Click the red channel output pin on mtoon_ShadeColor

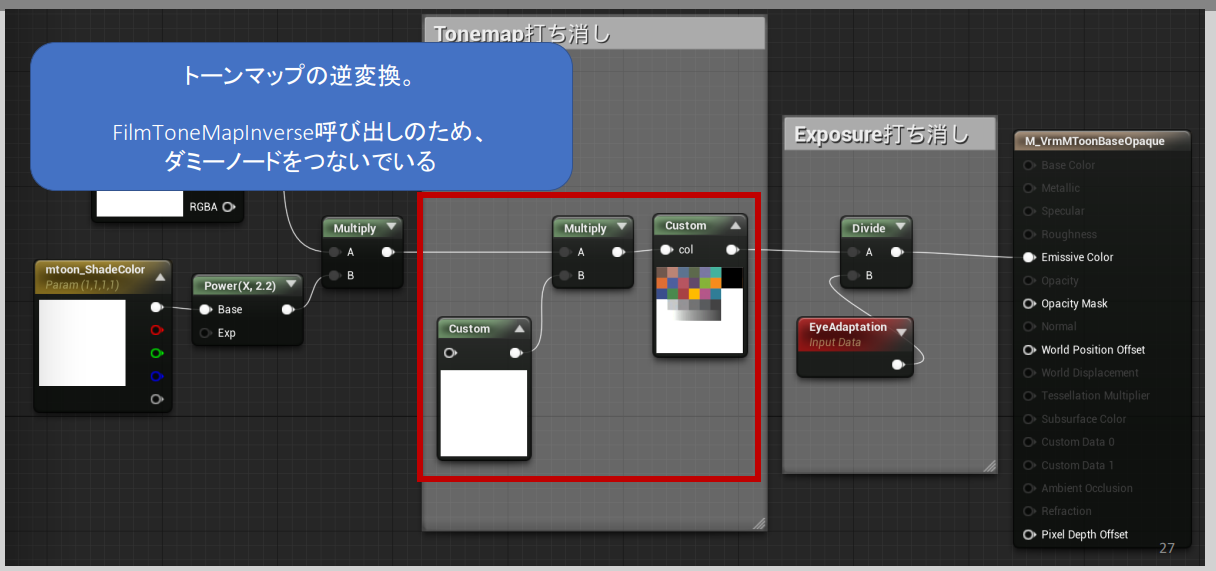(x=156, y=330)
